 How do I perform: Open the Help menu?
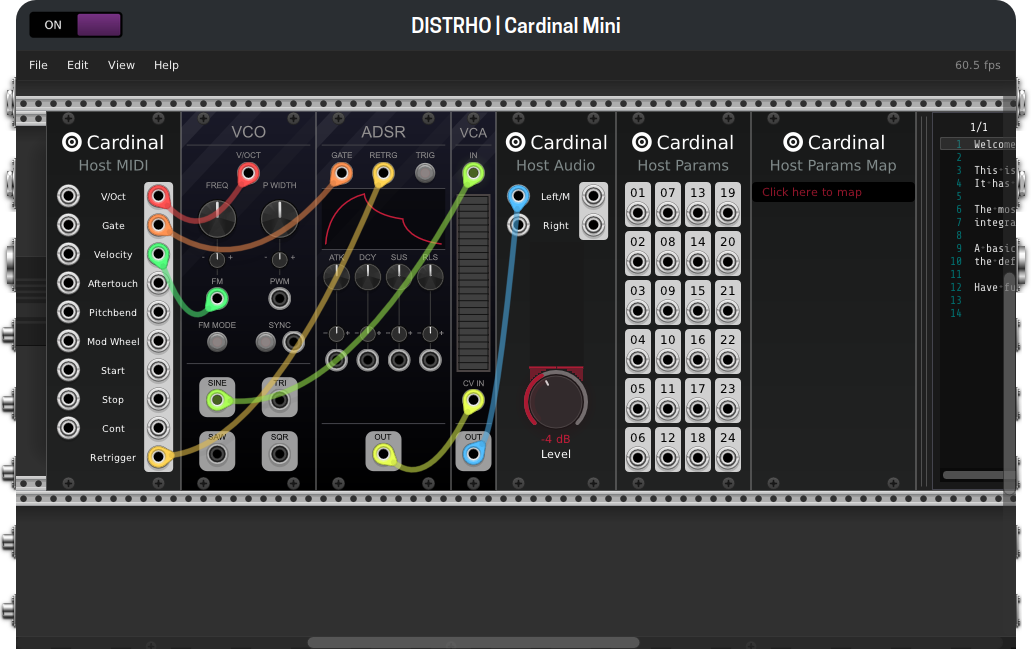[x=166, y=65]
